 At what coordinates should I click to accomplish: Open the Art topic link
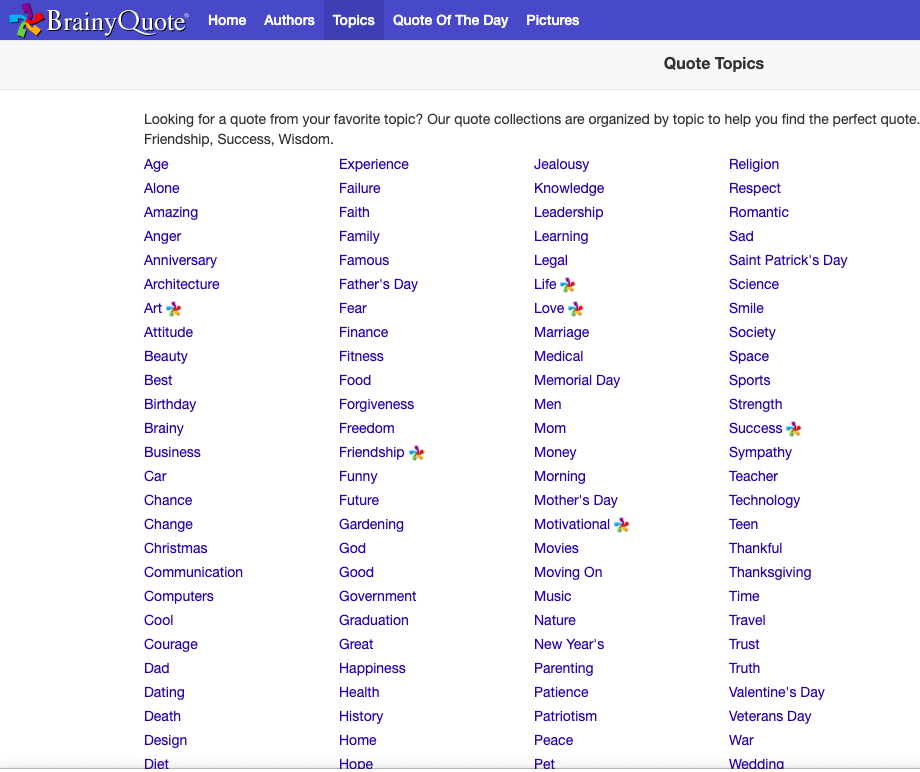click(x=153, y=309)
